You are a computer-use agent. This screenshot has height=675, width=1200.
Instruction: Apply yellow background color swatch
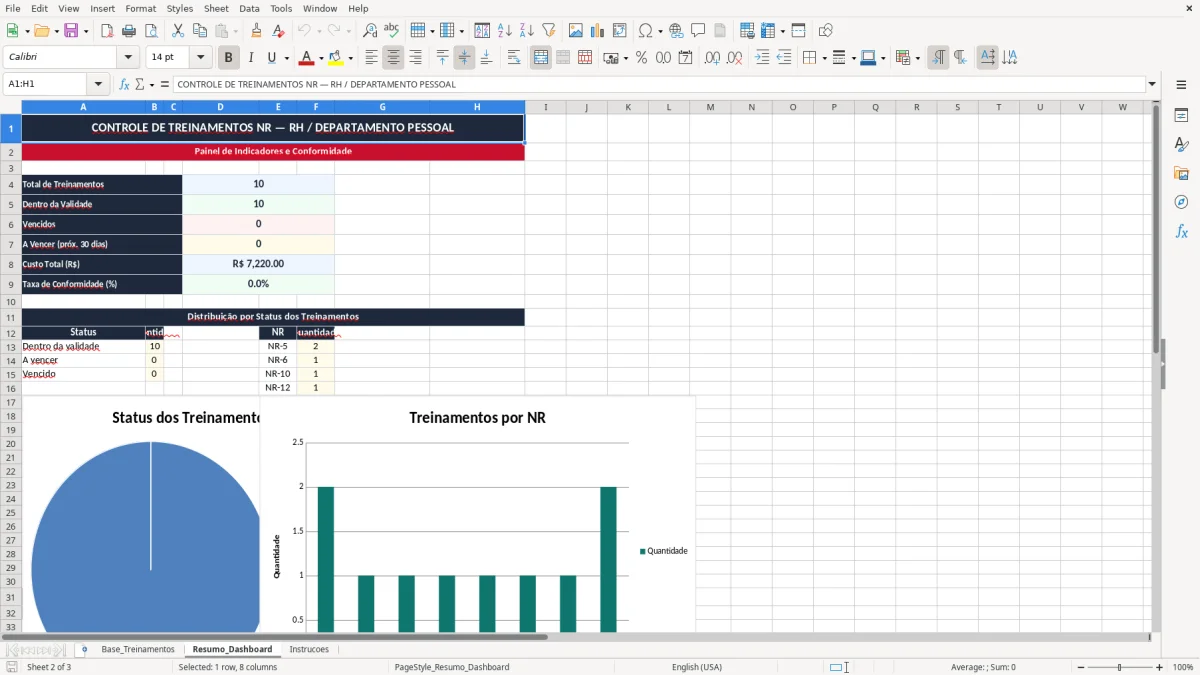[336, 58]
